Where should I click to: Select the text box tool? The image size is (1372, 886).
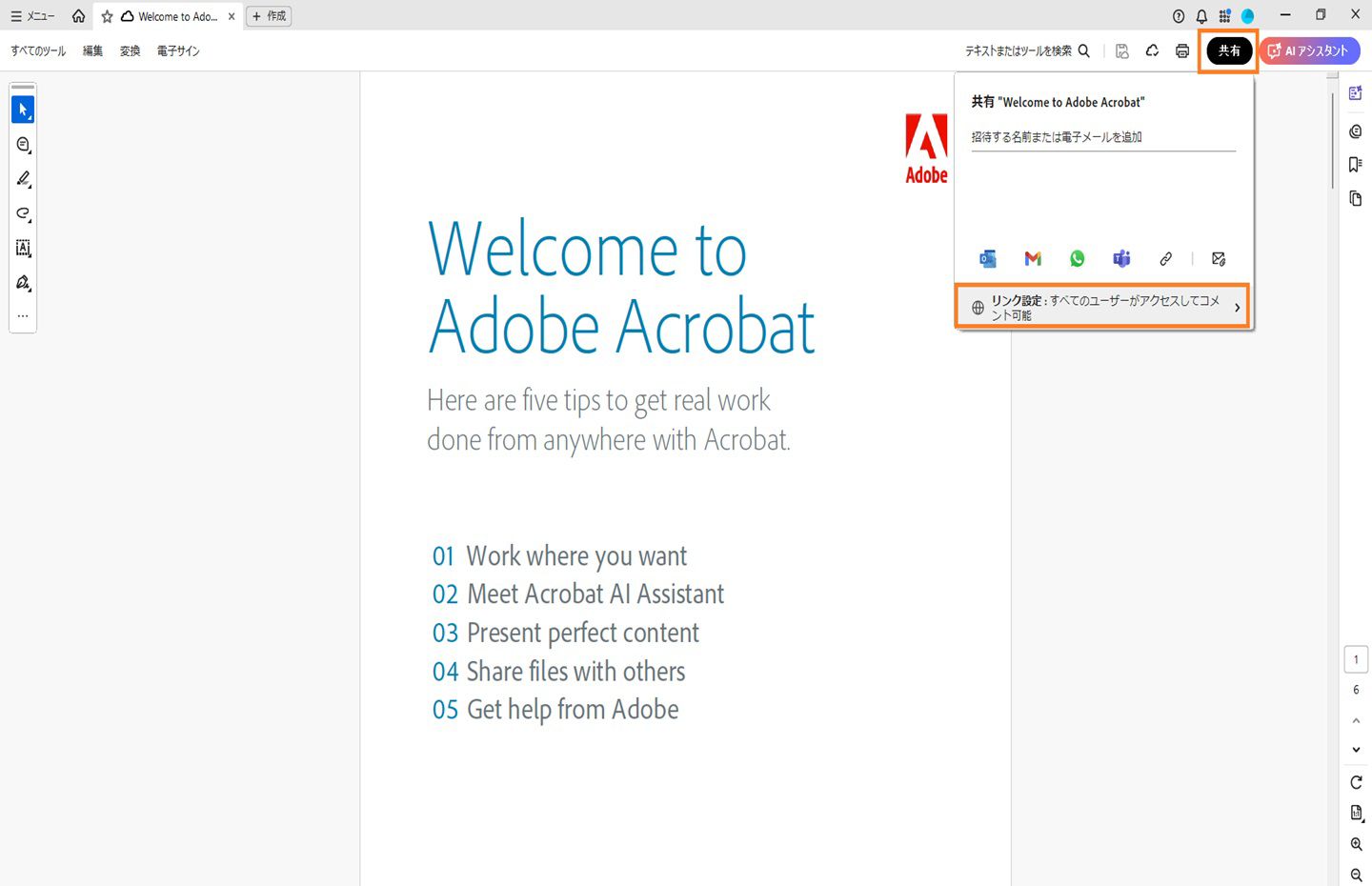[x=23, y=249]
